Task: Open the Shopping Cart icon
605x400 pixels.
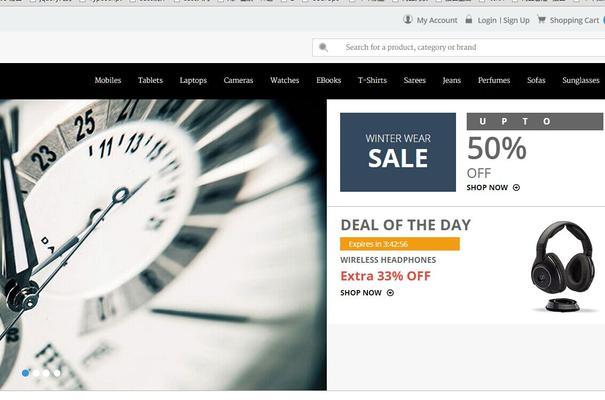Action: (x=541, y=19)
